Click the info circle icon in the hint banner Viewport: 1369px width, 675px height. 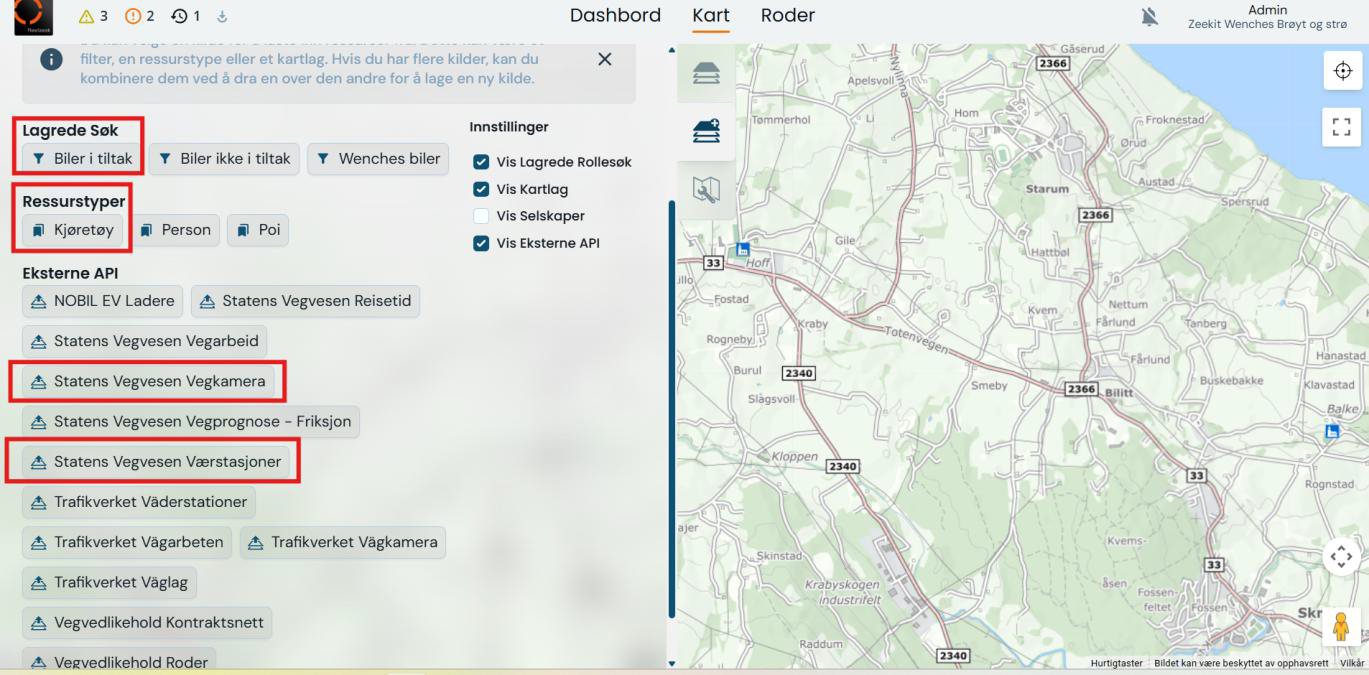click(x=50, y=60)
